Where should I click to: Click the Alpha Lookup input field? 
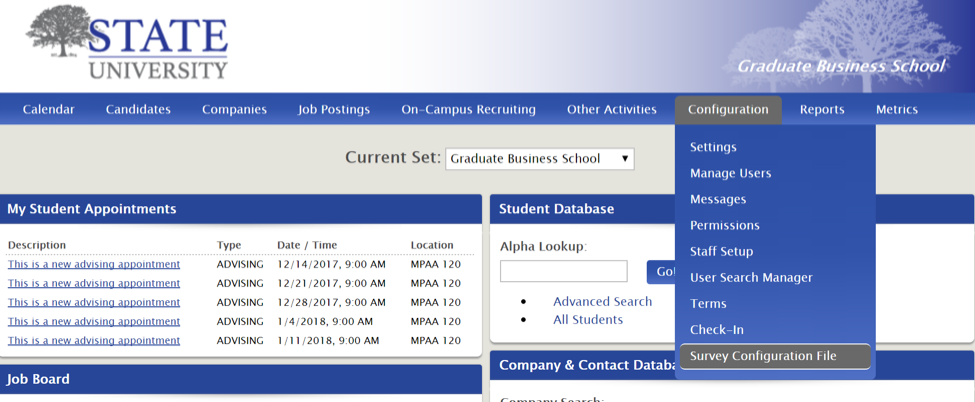[x=563, y=271]
